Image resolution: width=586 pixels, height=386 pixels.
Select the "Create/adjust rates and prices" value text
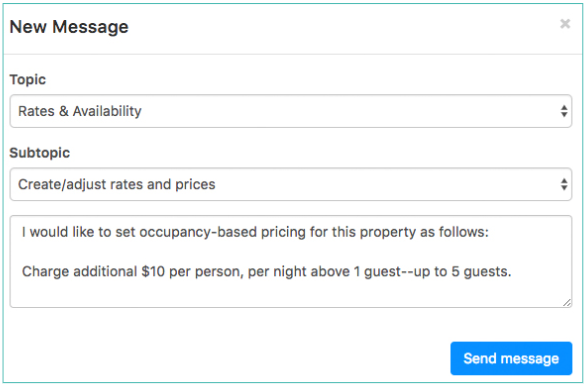click(x=117, y=184)
